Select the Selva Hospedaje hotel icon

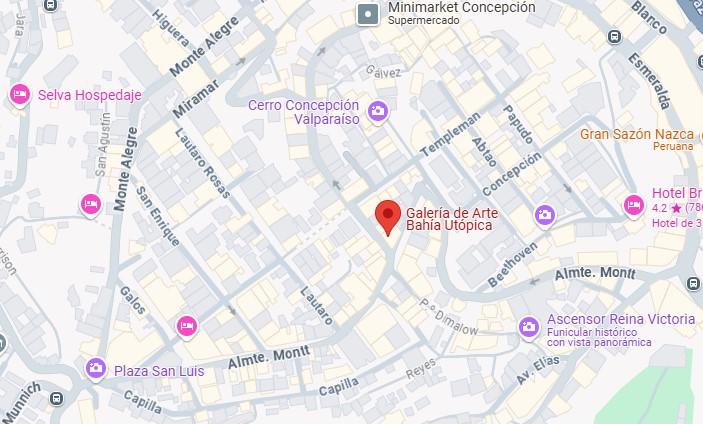20,95
